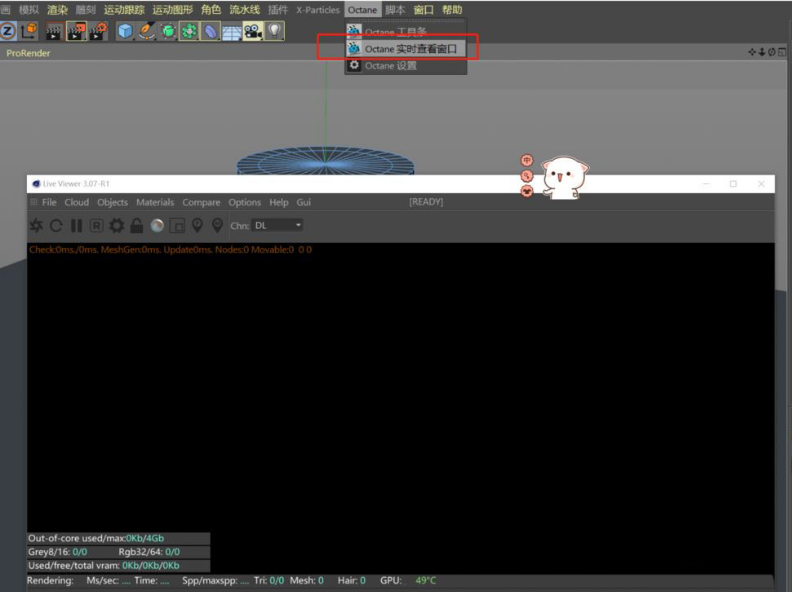The image size is (792, 592).
Task: Click the ProRender viewport menu
Action: click(x=28, y=53)
